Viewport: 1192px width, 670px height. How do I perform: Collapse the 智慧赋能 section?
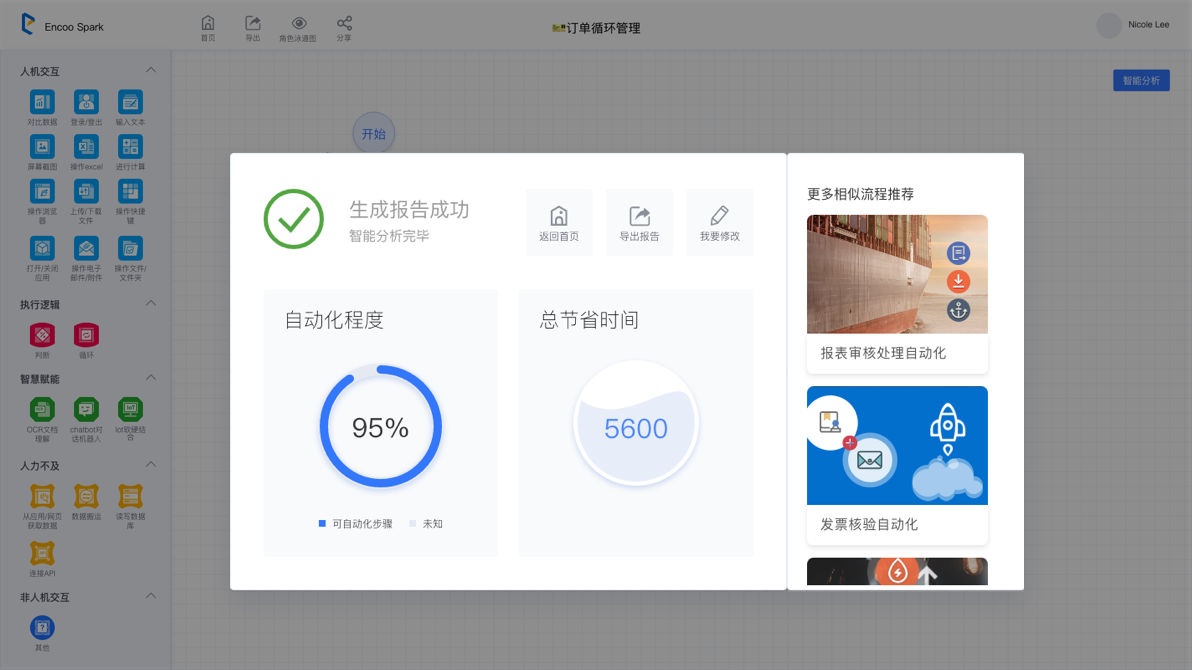click(x=151, y=378)
